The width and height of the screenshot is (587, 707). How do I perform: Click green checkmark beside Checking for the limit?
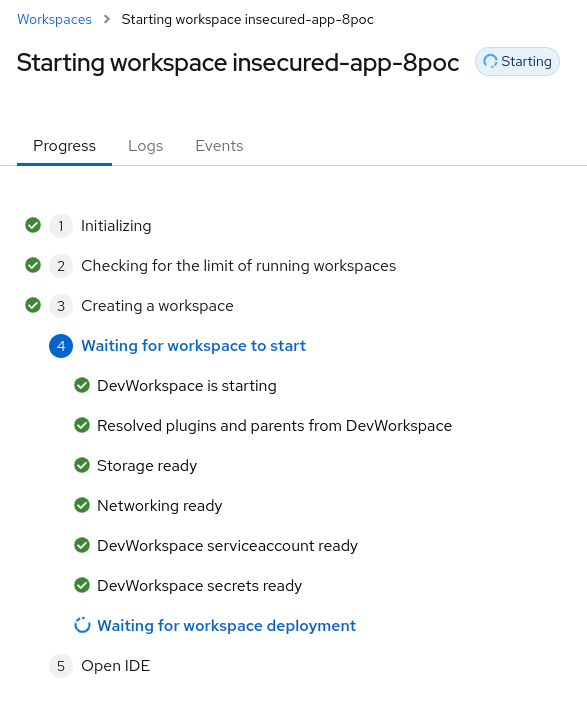point(33,265)
